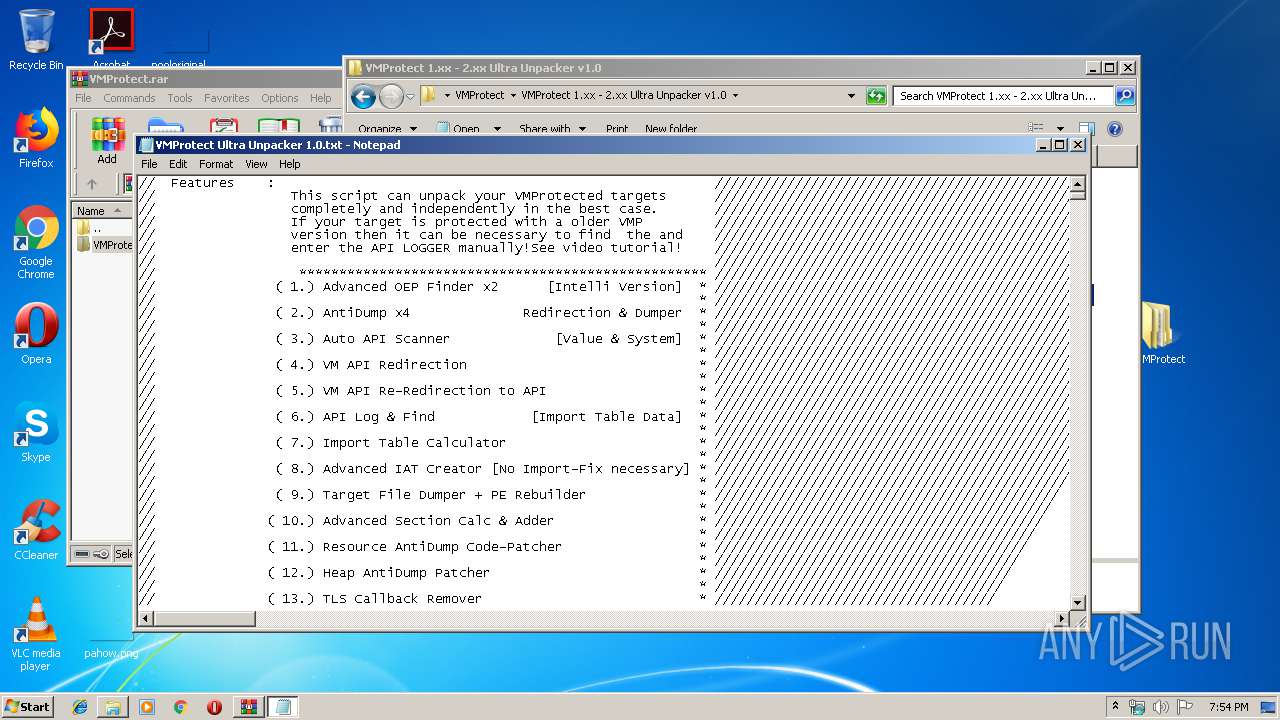
Task: Open VLC media player desktop icon
Action: (x=36, y=634)
